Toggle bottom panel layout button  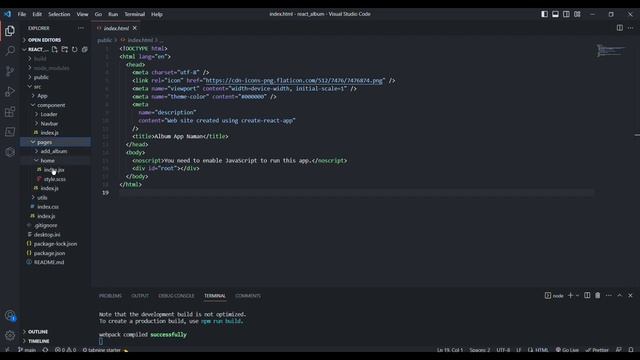pyautogui.click(x=556, y=14)
